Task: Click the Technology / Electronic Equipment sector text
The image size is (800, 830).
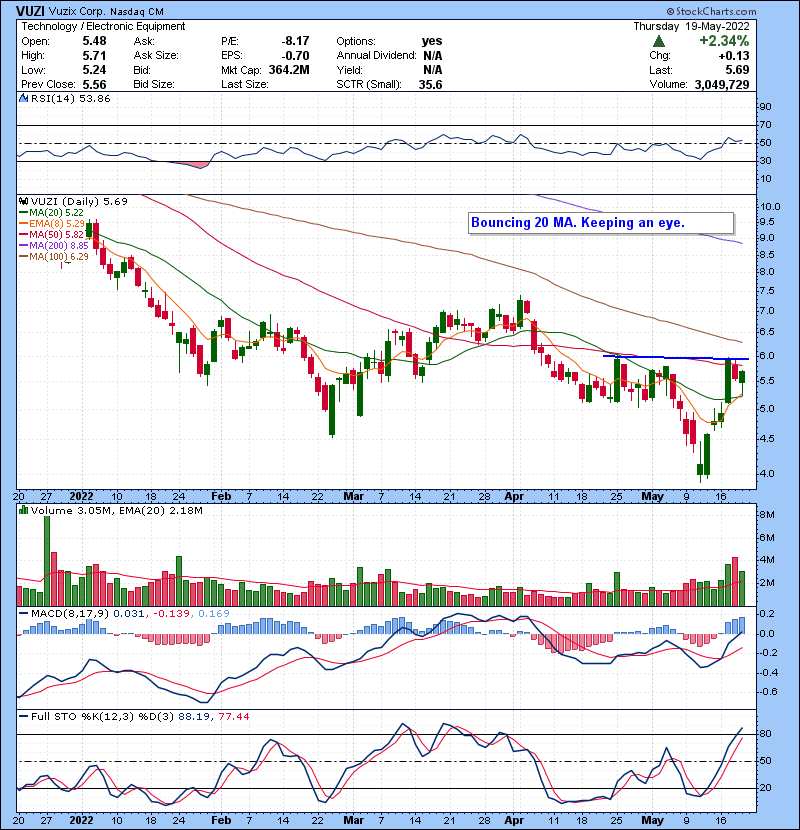Action: (x=103, y=26)
